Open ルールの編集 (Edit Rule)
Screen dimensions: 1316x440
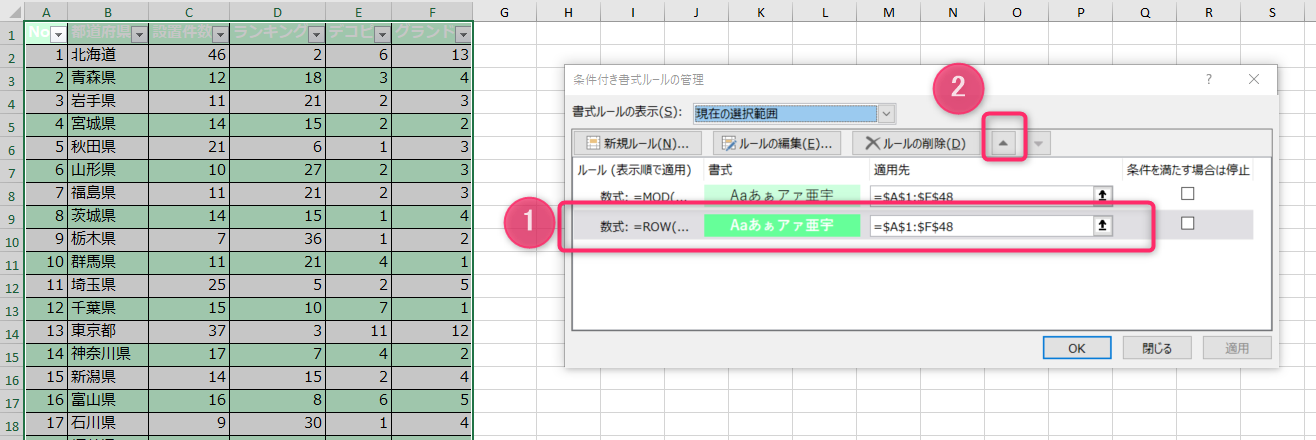tap(776, 143)
